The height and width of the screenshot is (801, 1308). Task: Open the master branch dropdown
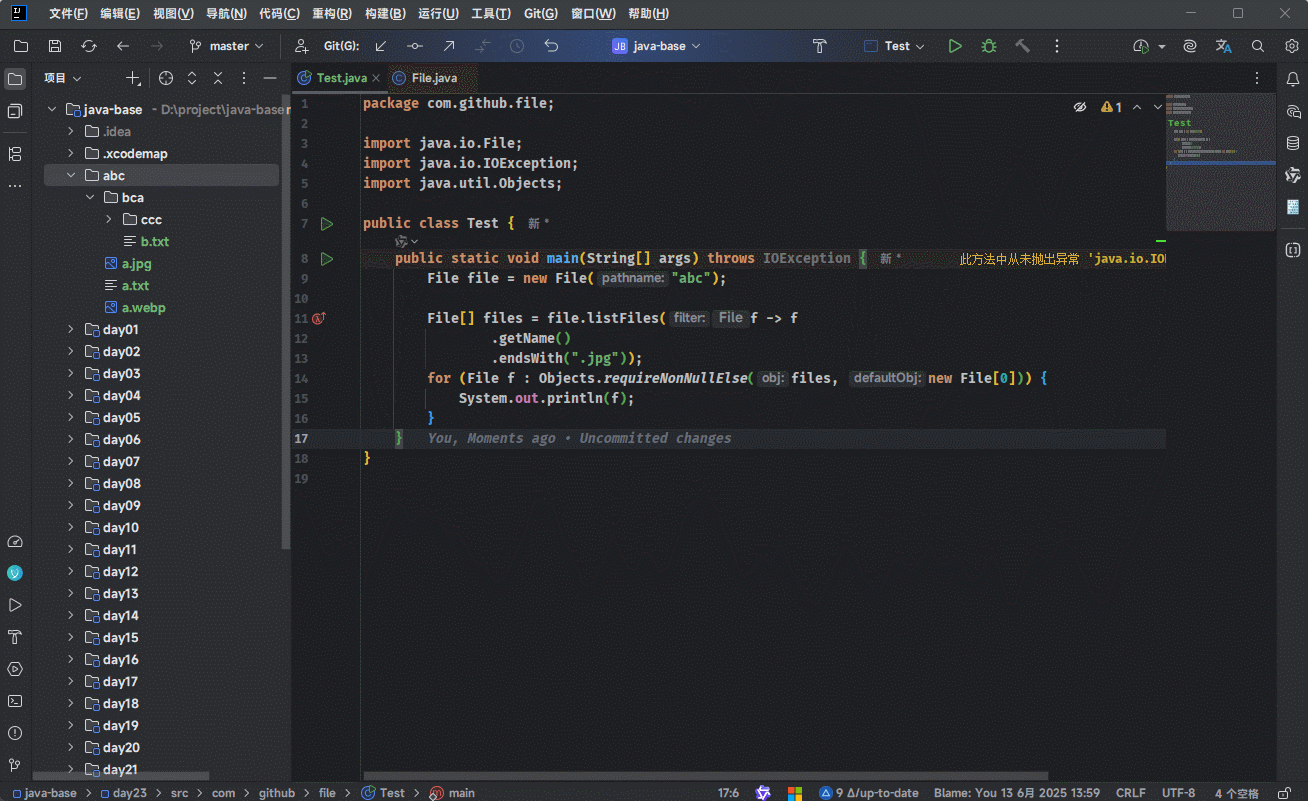pos(228,46)
